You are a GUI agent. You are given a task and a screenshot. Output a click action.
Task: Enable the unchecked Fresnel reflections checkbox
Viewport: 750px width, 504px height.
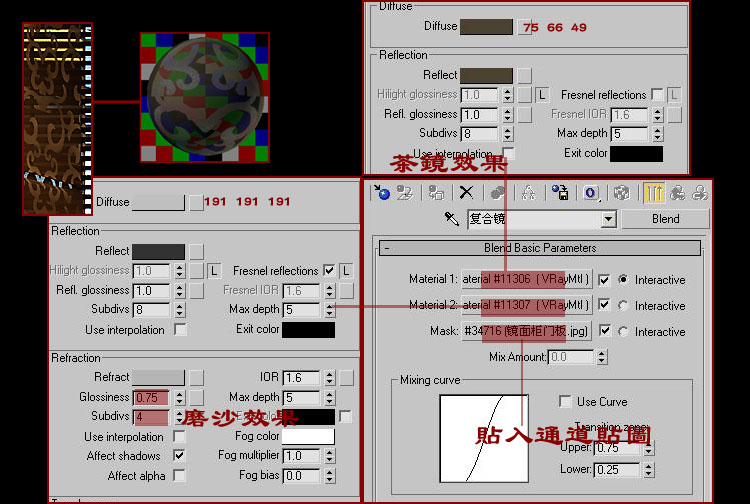tap(657, 95)
